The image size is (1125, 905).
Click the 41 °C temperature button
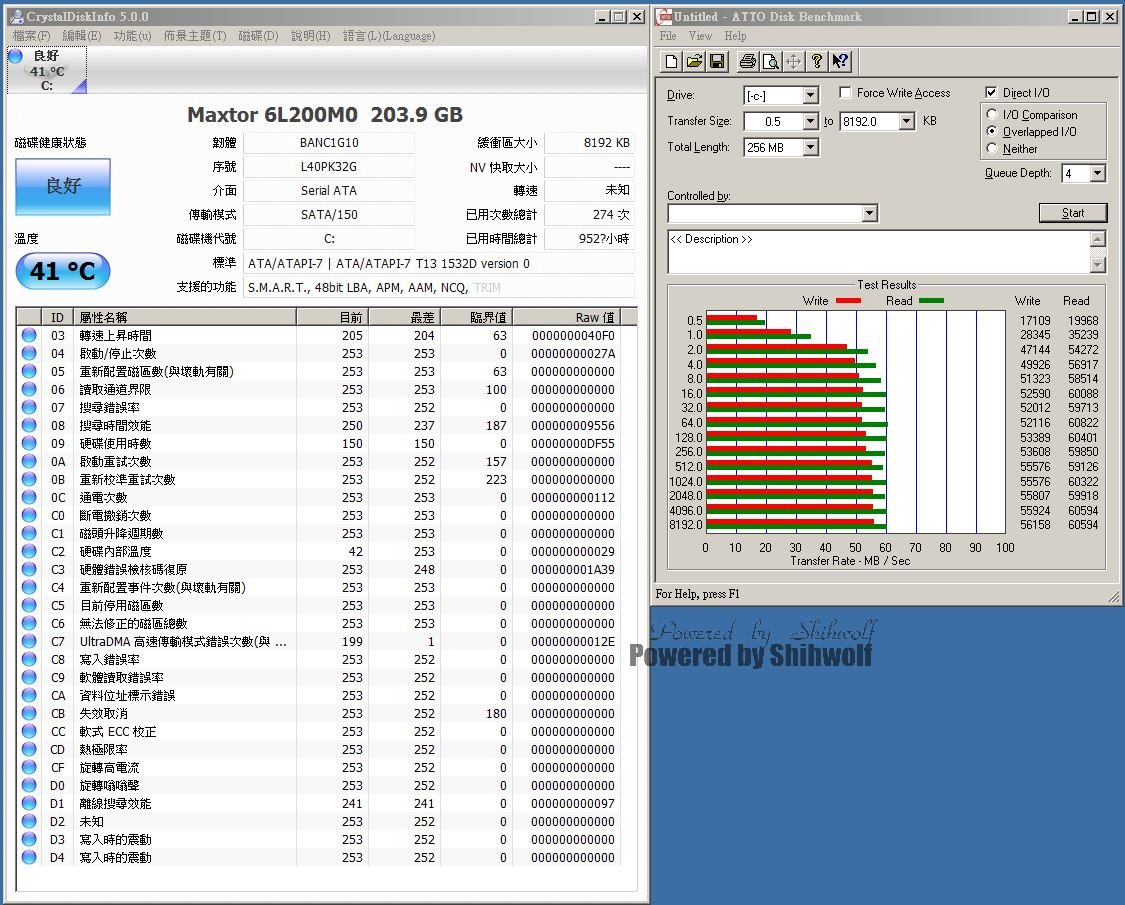[63, 271]
